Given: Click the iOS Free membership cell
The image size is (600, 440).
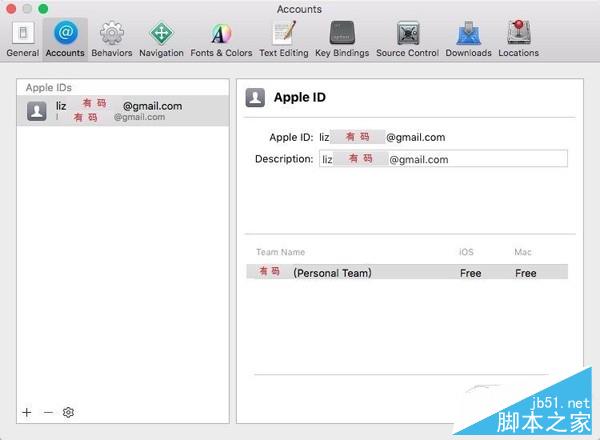Looking at the screenshot, I should click(x=471, y=273).
